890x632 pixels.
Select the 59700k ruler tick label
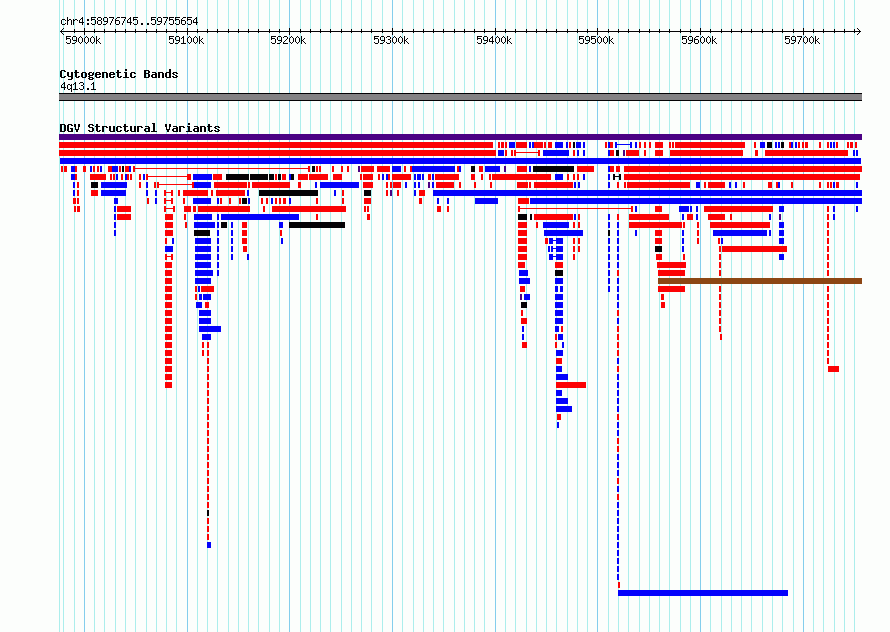pos(802,40)
